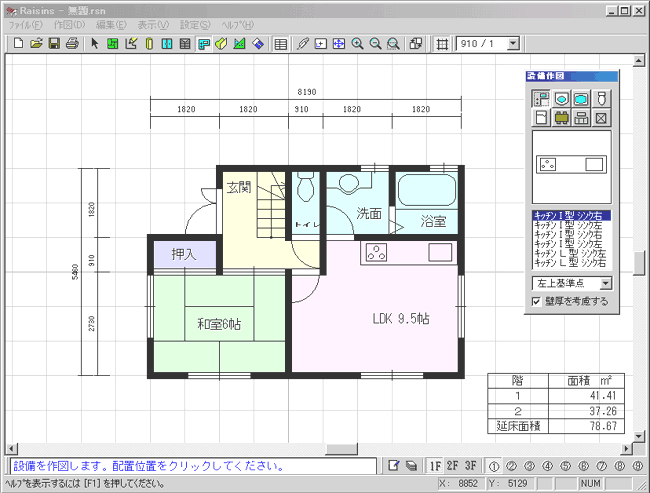
Task: Select the bathtub icon in equipment panel
Action: tap(581, 99)
